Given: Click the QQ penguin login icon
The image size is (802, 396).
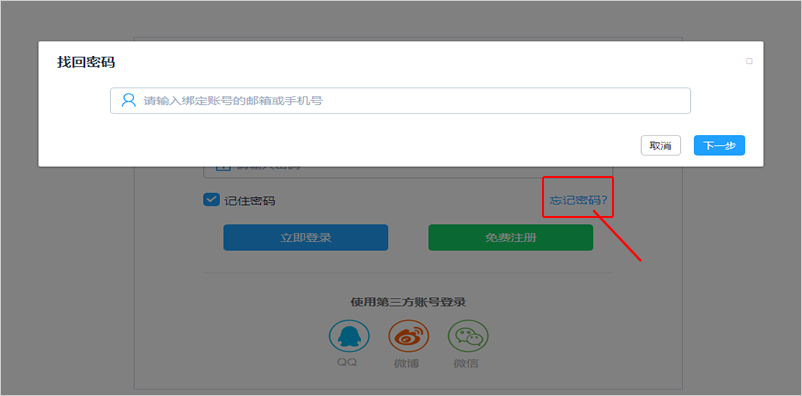Looking at the screenshot, I should 349,336.
